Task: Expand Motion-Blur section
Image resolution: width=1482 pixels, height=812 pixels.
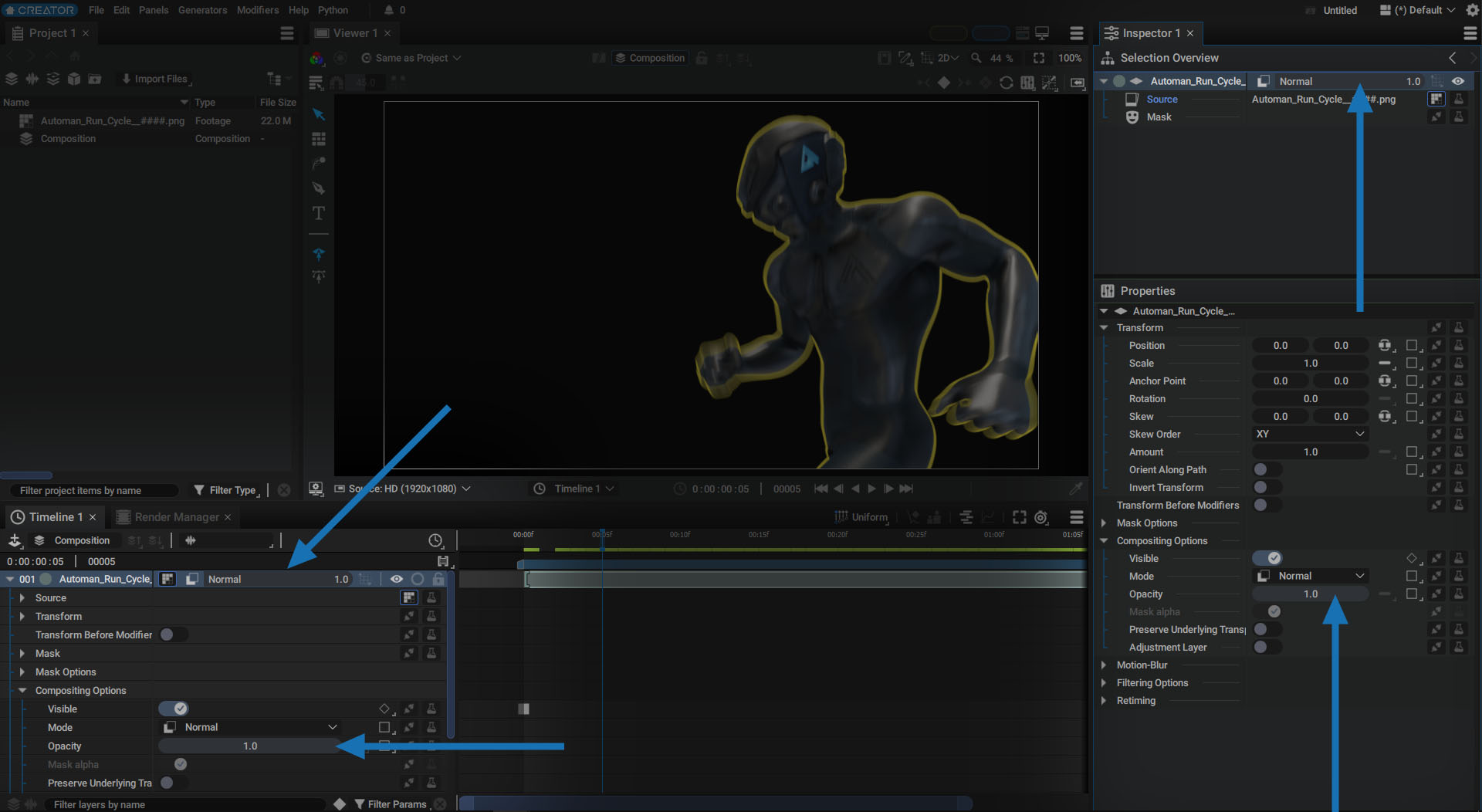Action: [x=1104, y=665]
